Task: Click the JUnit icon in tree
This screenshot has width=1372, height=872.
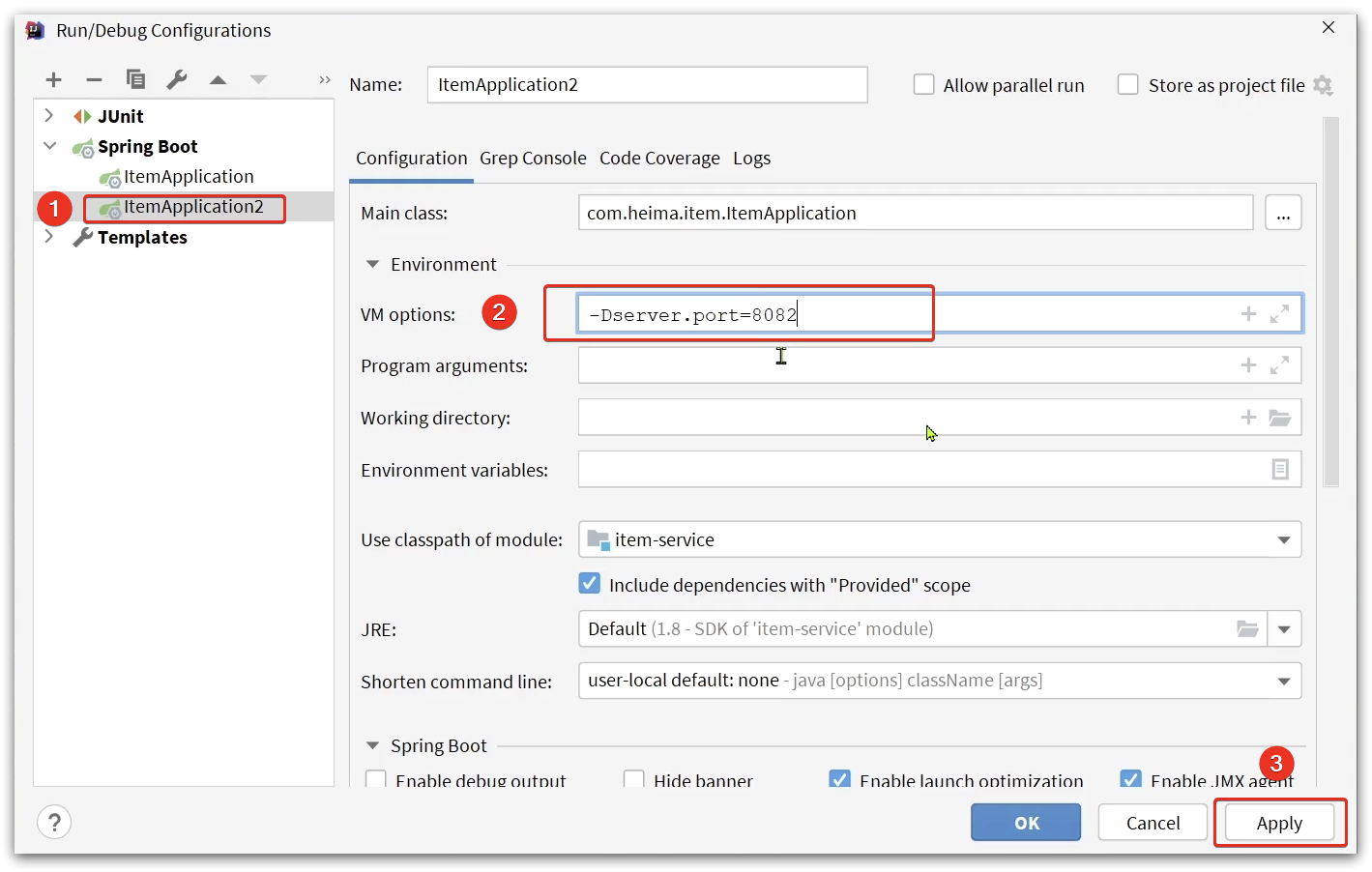Action: point(83,117)
